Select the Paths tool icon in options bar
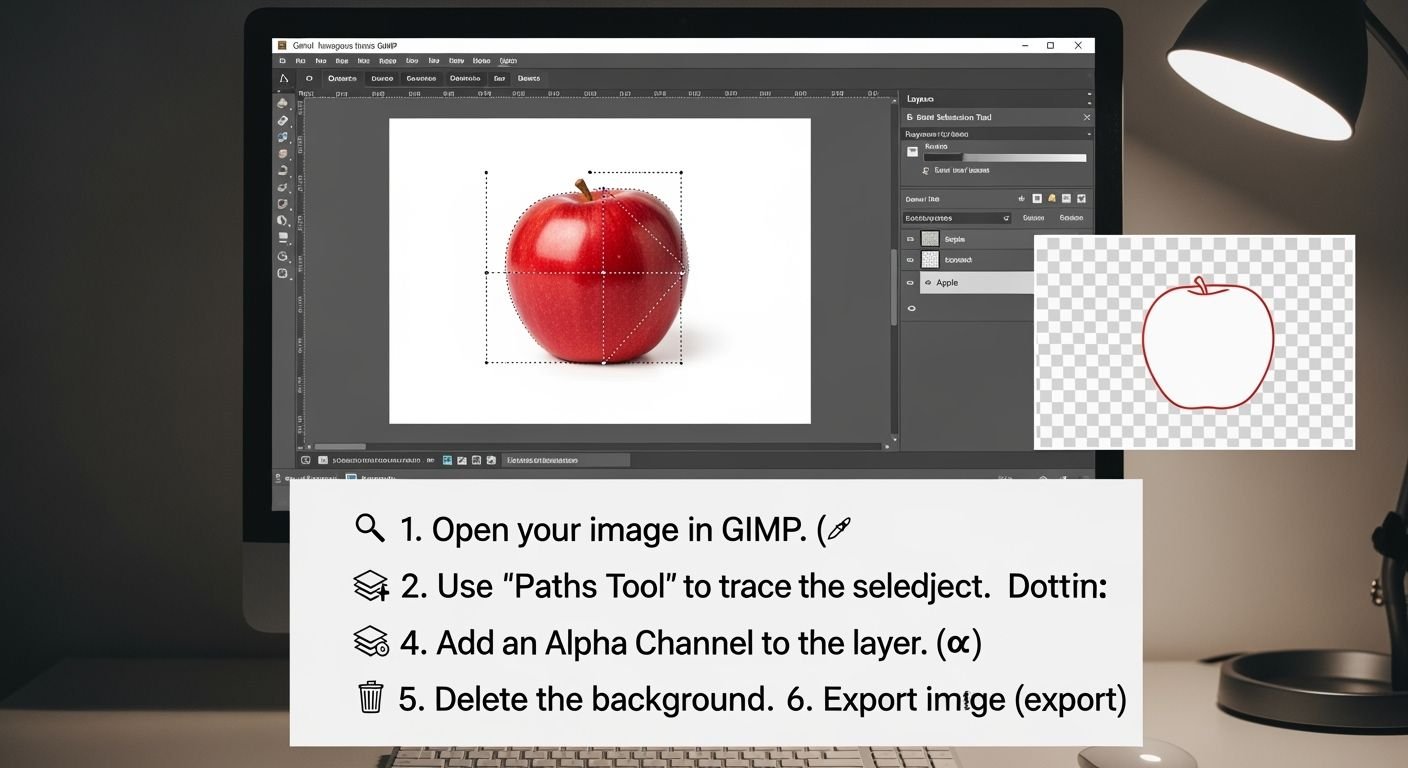This screenshot has height=768, width=1408. pyautogui.click(x=284, y=78)
